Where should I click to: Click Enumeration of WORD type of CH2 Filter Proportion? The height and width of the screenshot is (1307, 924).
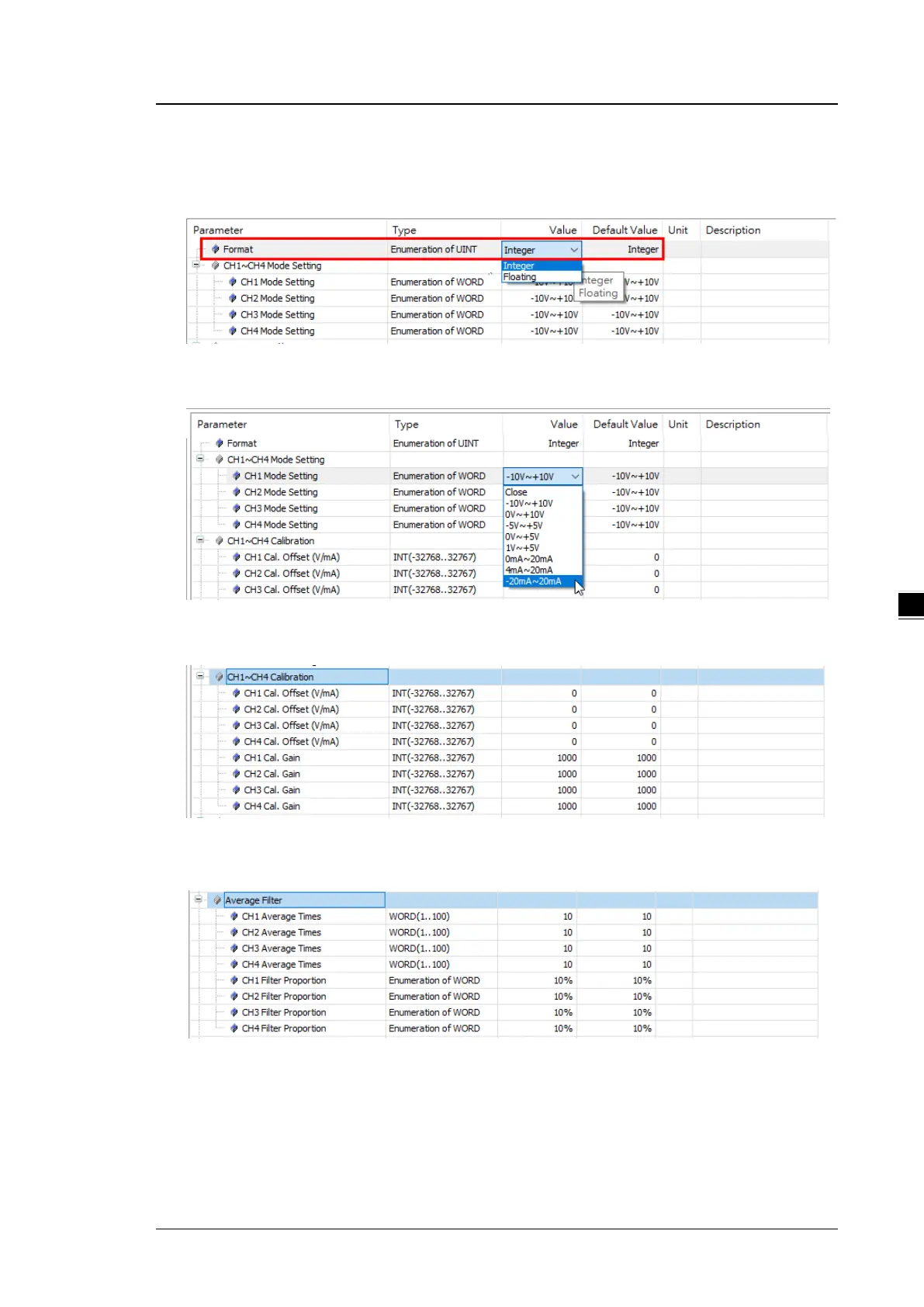click(x=434, y=997)
